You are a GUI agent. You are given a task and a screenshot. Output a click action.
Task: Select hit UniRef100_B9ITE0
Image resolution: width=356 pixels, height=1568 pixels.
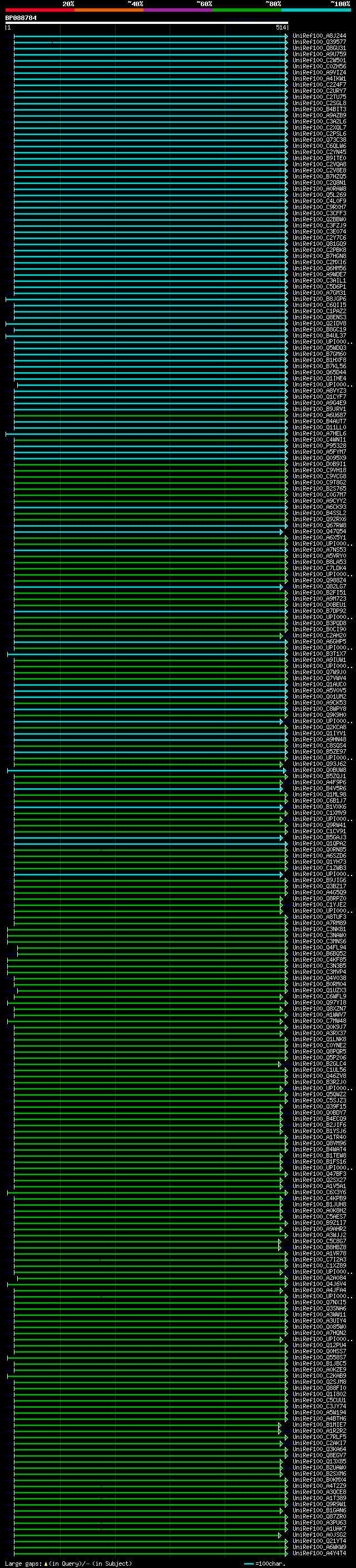(319, 159)
